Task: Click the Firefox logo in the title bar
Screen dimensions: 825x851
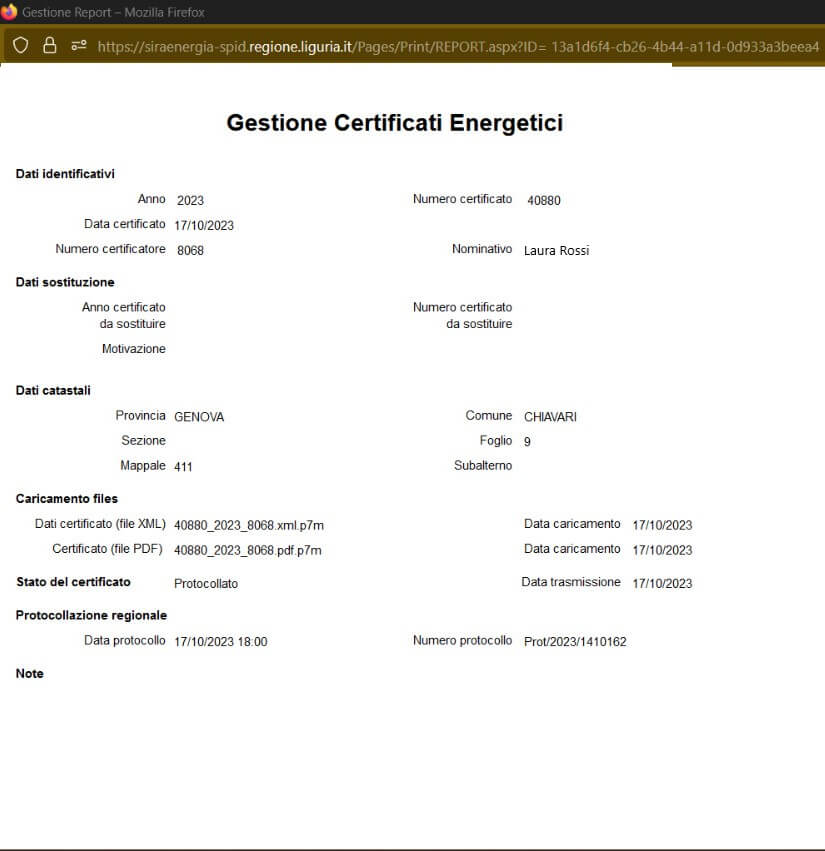Action: 8,11
